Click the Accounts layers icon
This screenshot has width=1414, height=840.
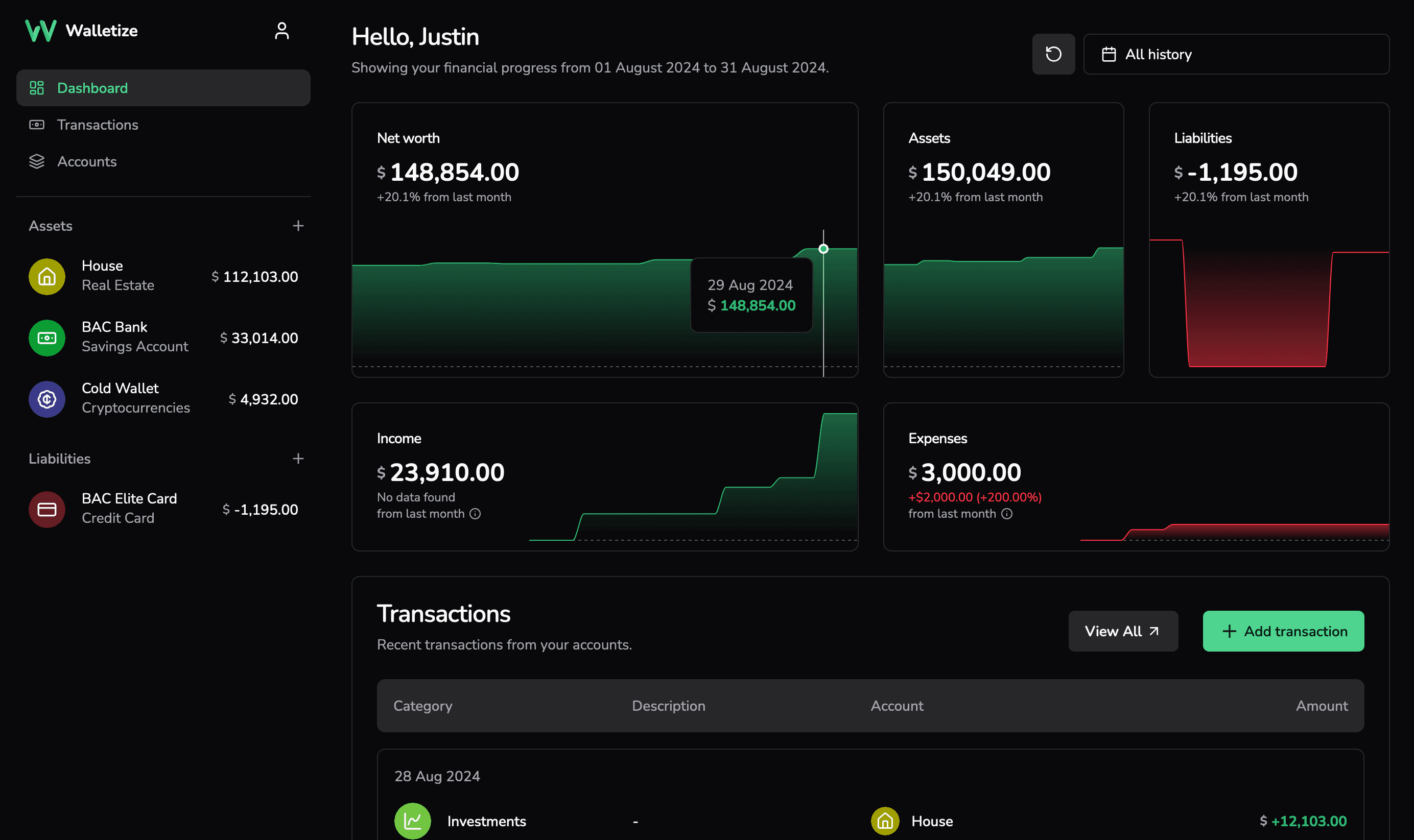37,161
